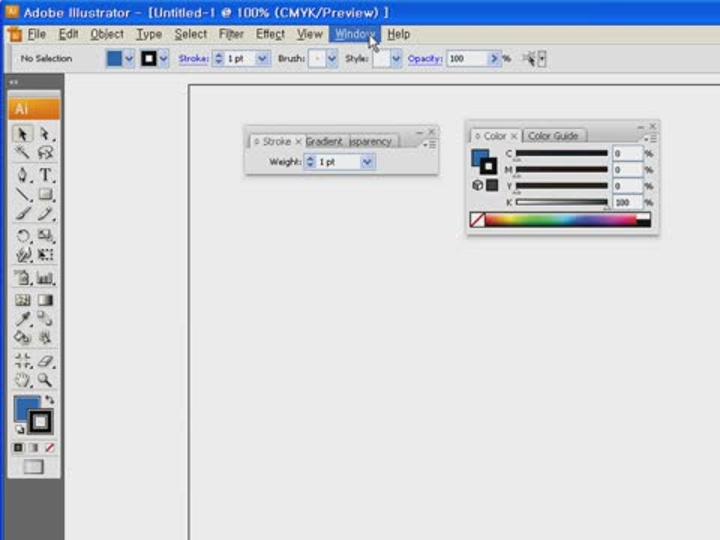Click control bar stroke weight stepper
Viewport: 720px width, 540px height.
tap(219, 59)
